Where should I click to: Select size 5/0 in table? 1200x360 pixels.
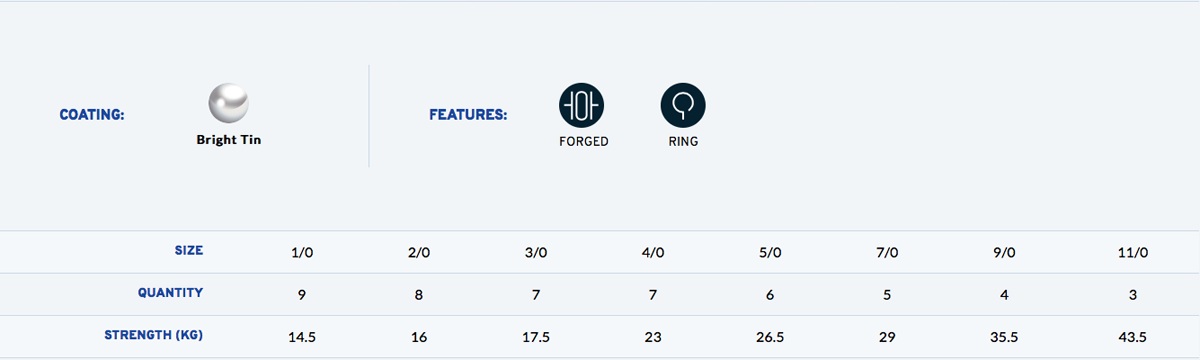coord(770,253)
